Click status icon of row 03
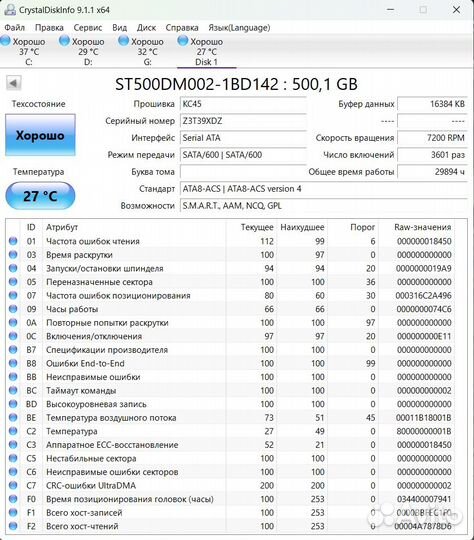The width and height of the screenshot is (474, 540). click(13, 255)
